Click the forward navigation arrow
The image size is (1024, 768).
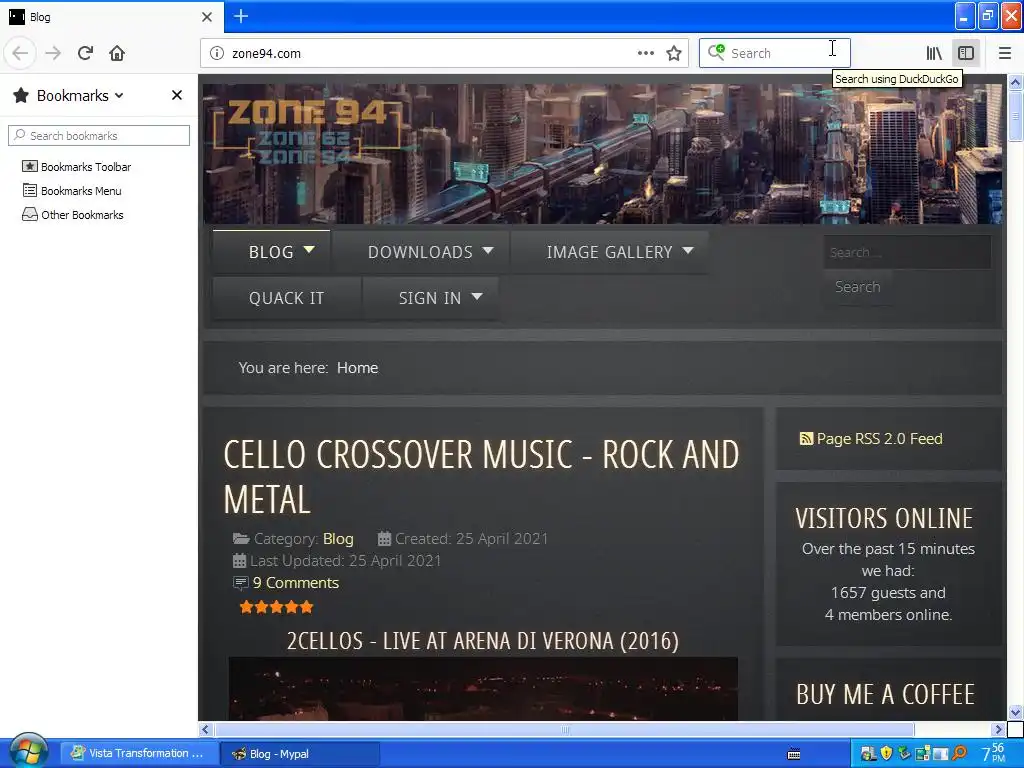click(53, 53)
